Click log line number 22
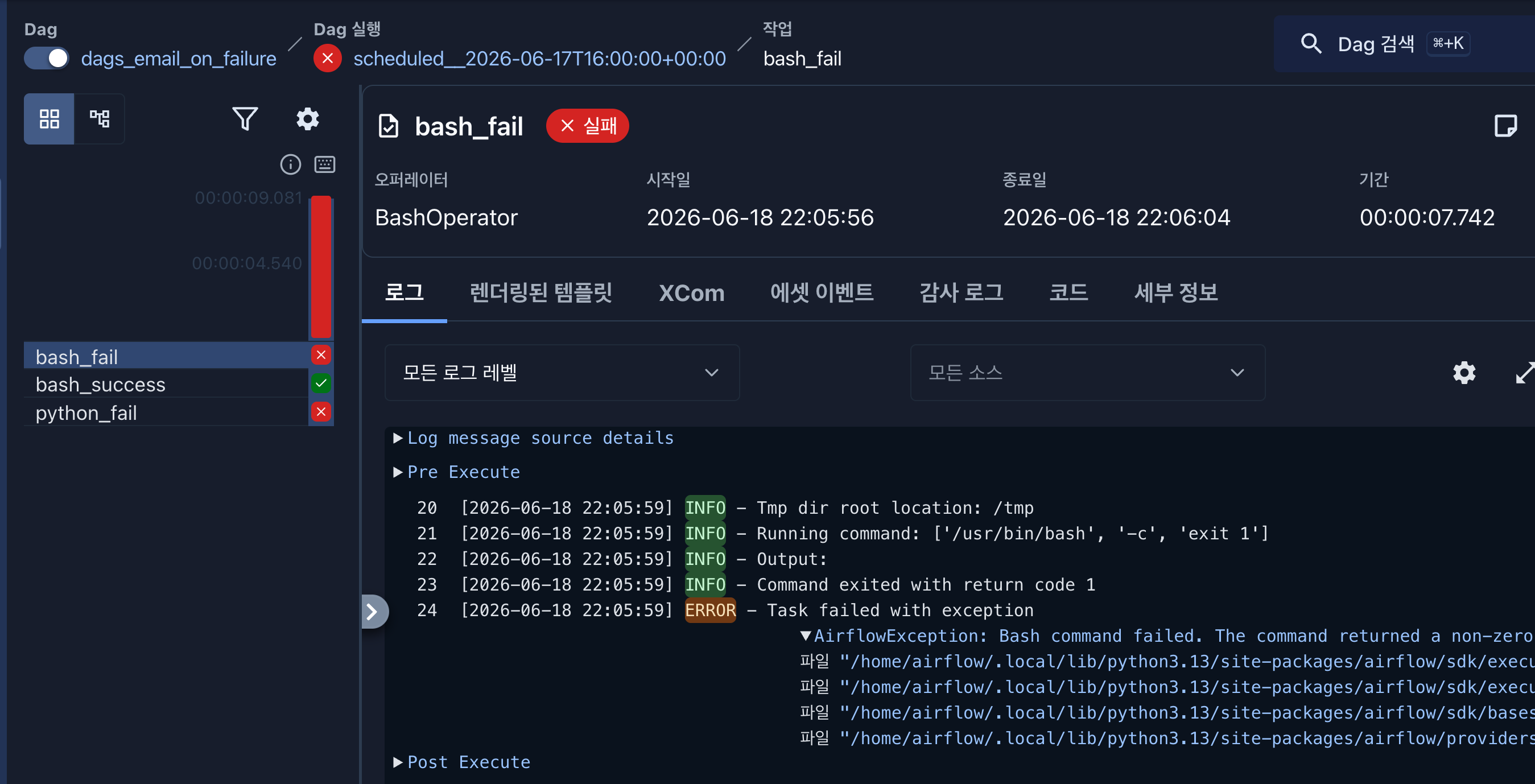 427,559
